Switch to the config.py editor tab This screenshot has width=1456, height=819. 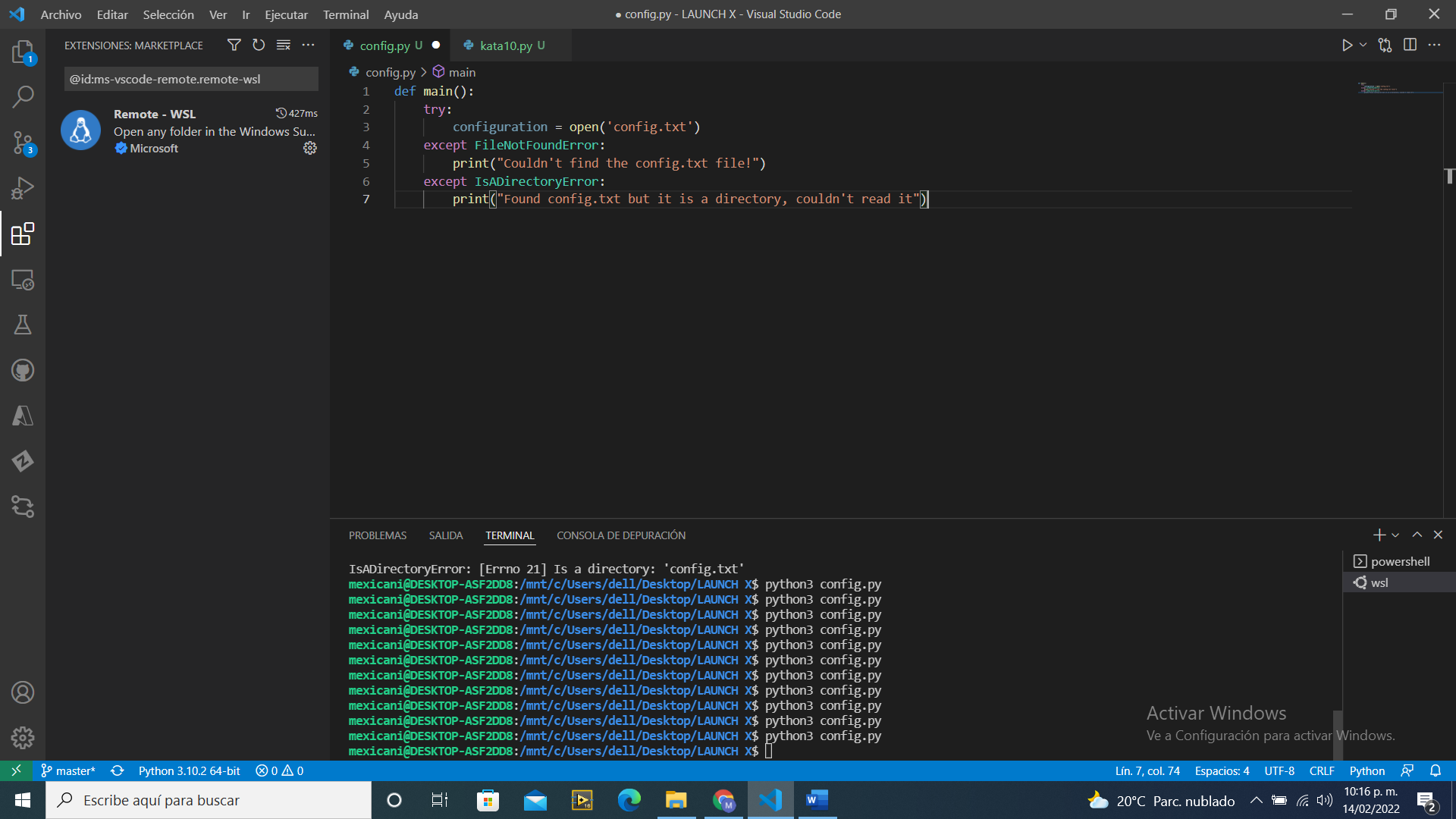(391, 45)
